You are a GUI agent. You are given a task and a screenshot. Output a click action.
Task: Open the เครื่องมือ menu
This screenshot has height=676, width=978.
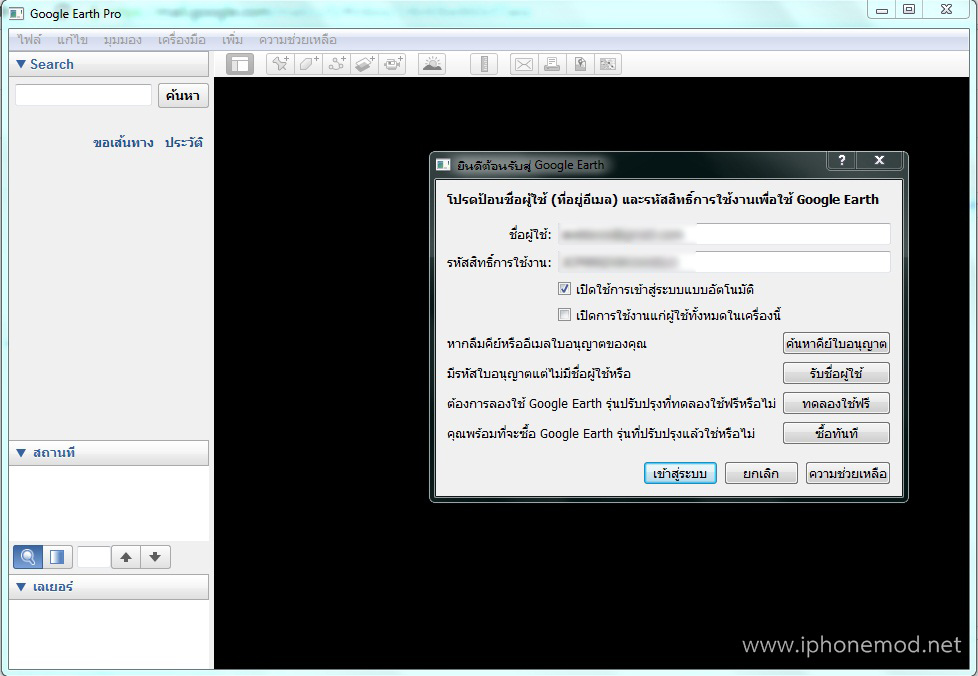182,40
